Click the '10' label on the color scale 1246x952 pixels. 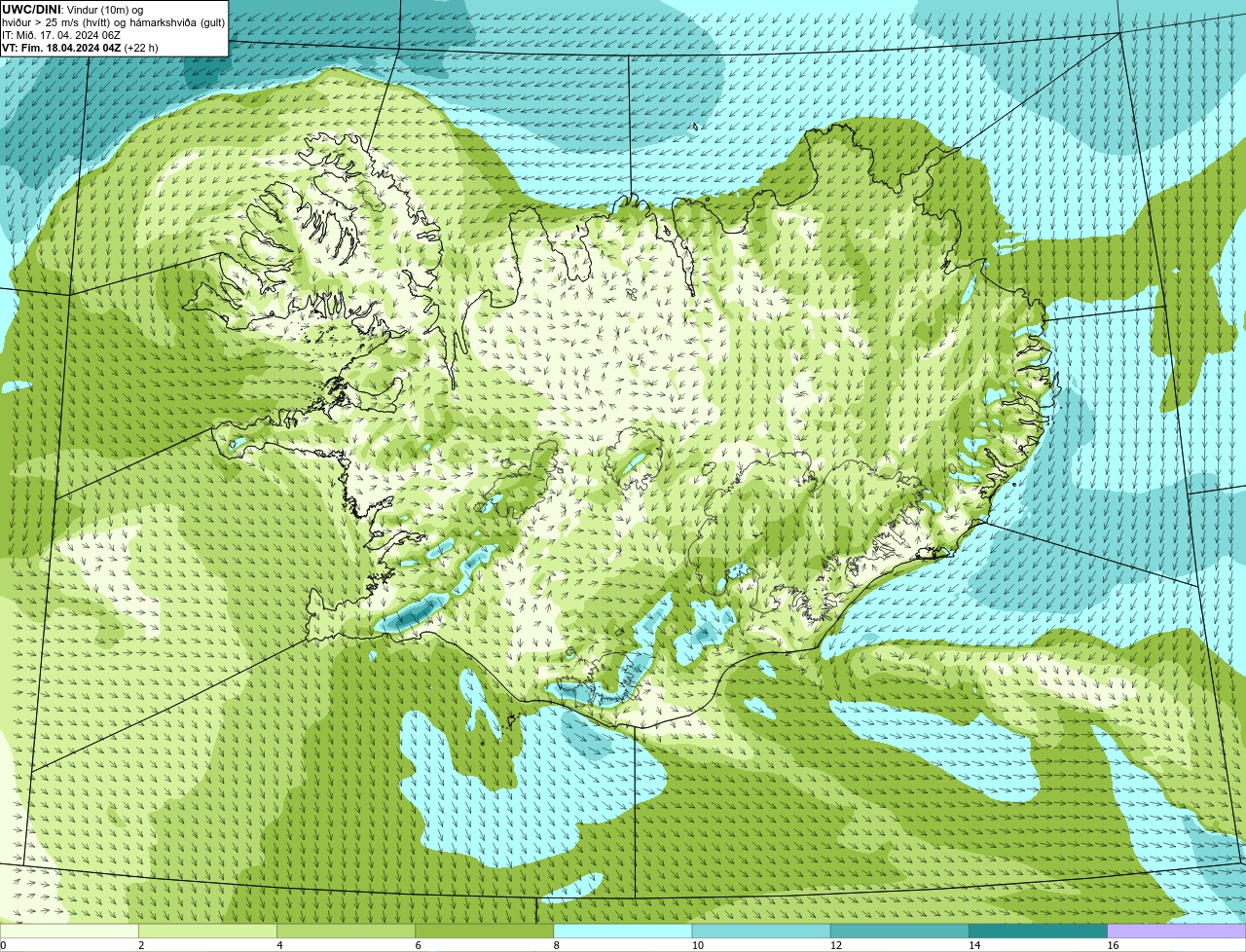pyautogui.click(x=698, y=945)
